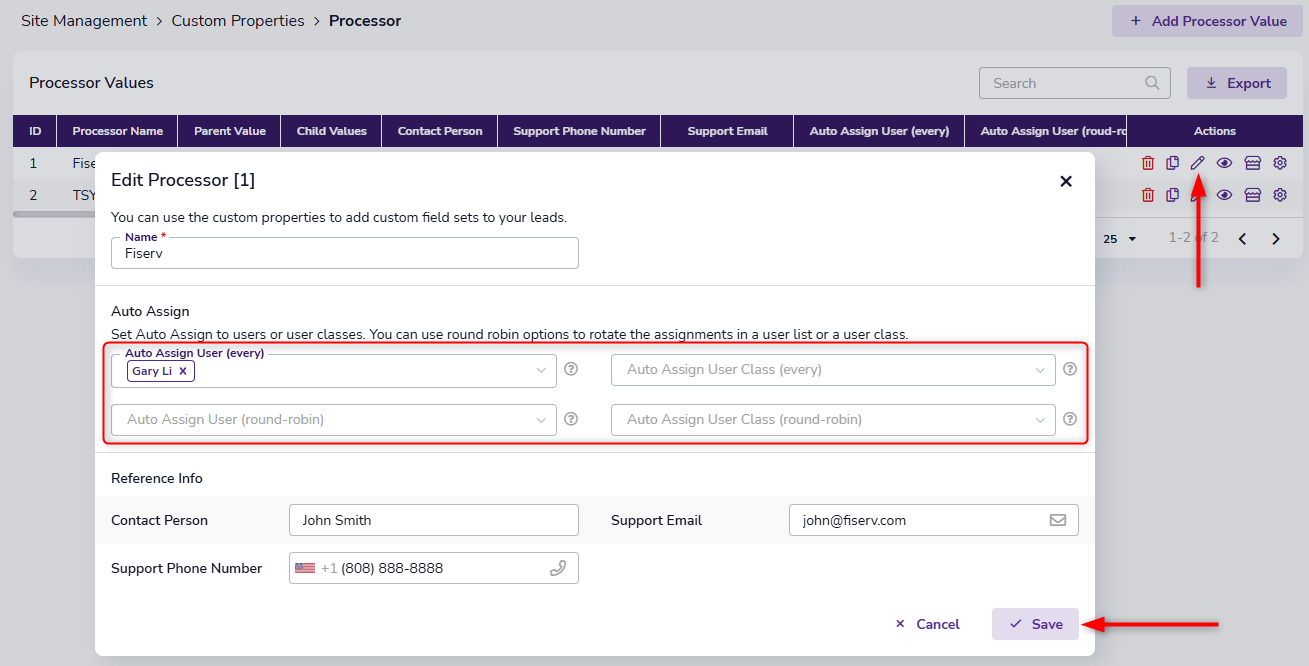Click the Support Email input field

coord(915,520)
